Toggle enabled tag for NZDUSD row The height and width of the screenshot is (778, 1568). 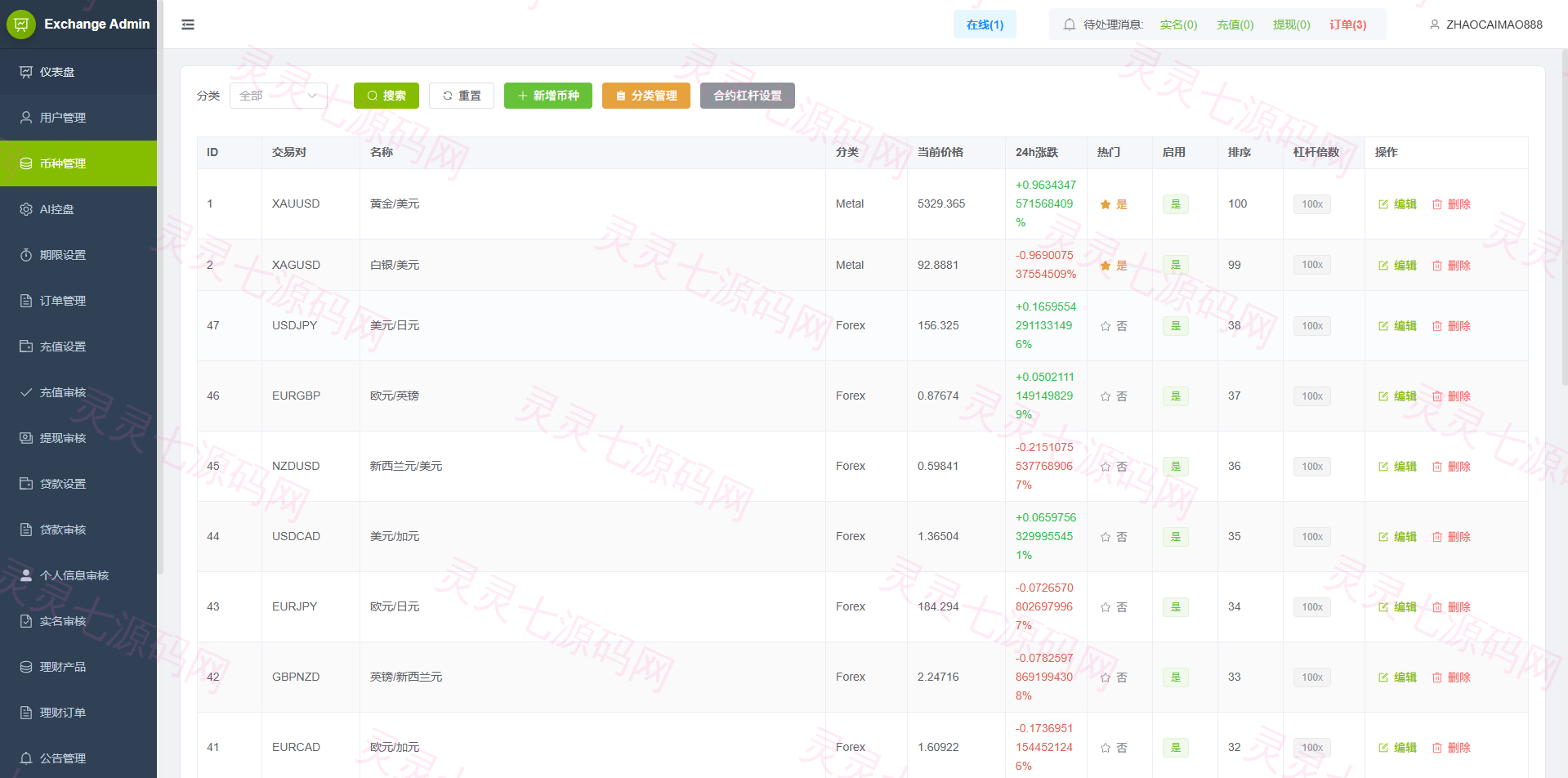coord(1175,467)
